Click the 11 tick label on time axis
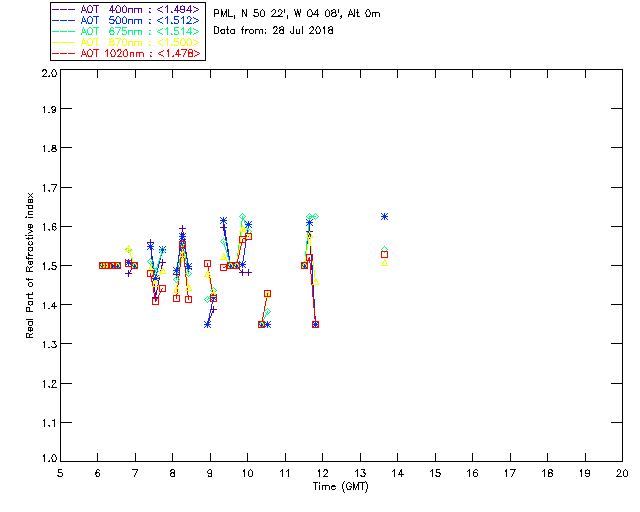Image resolution: width=640 pixels, height=512 pixels. click(x=285, y=473)
